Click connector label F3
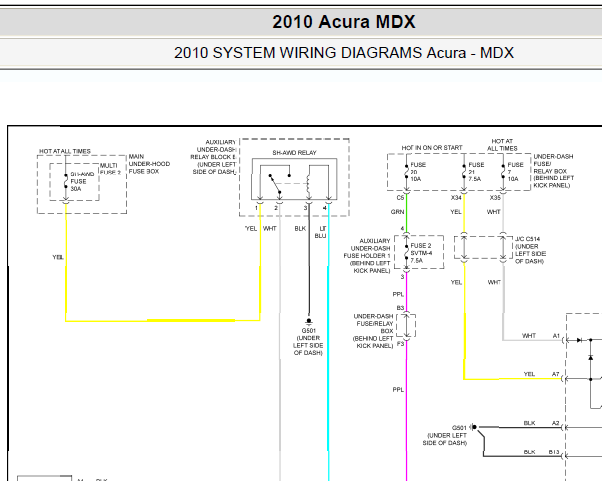 [400, 344]
